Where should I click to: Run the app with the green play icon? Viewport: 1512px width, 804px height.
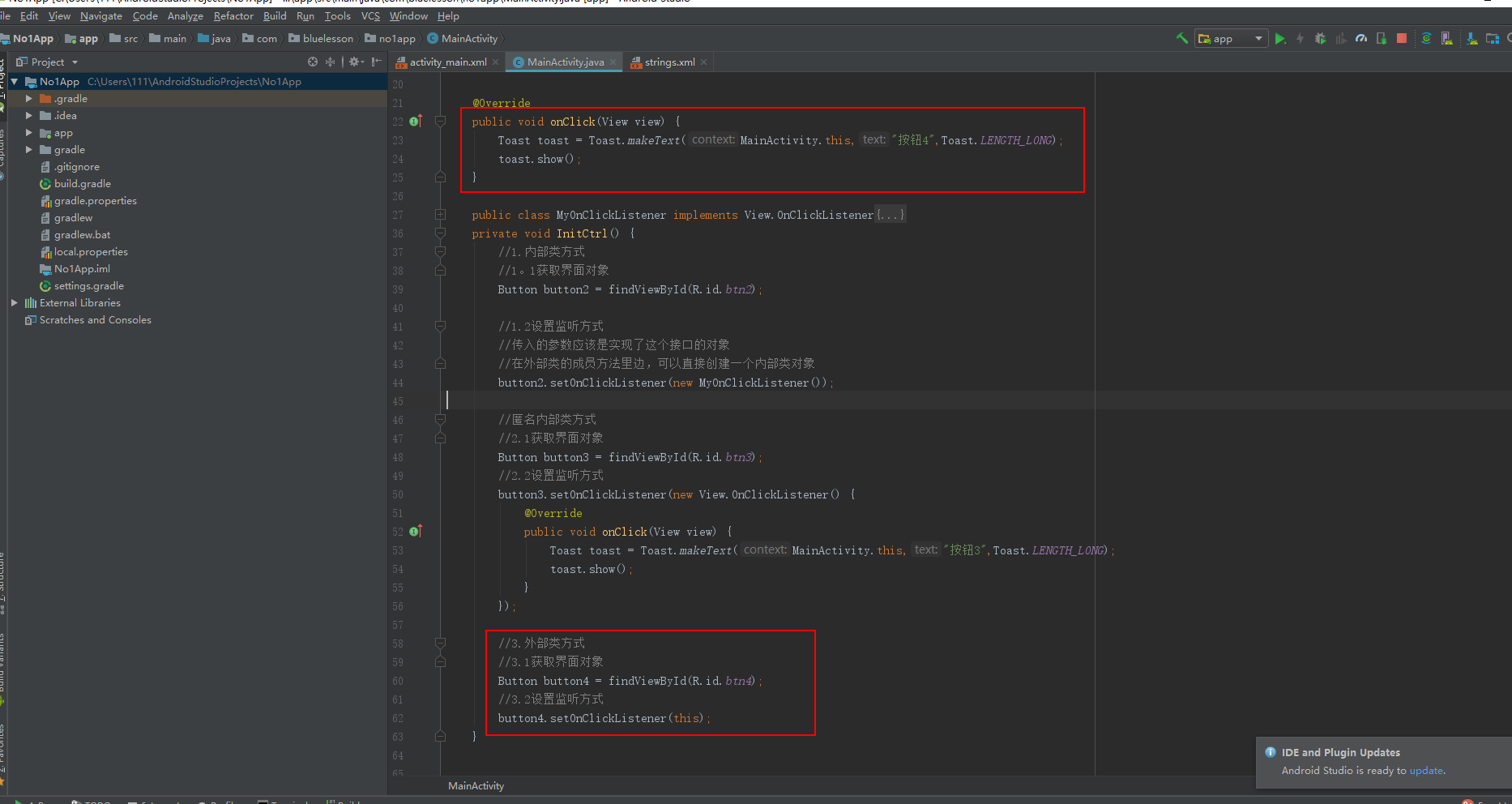click(x=1280, y=39)
